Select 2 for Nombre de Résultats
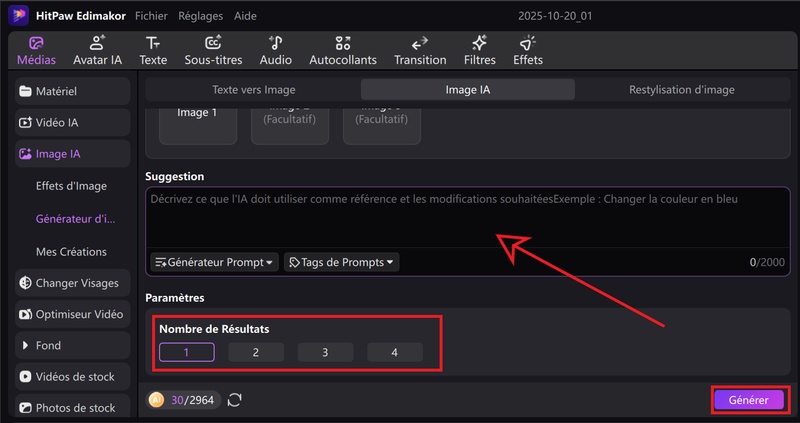 click(x=256, y=352)
